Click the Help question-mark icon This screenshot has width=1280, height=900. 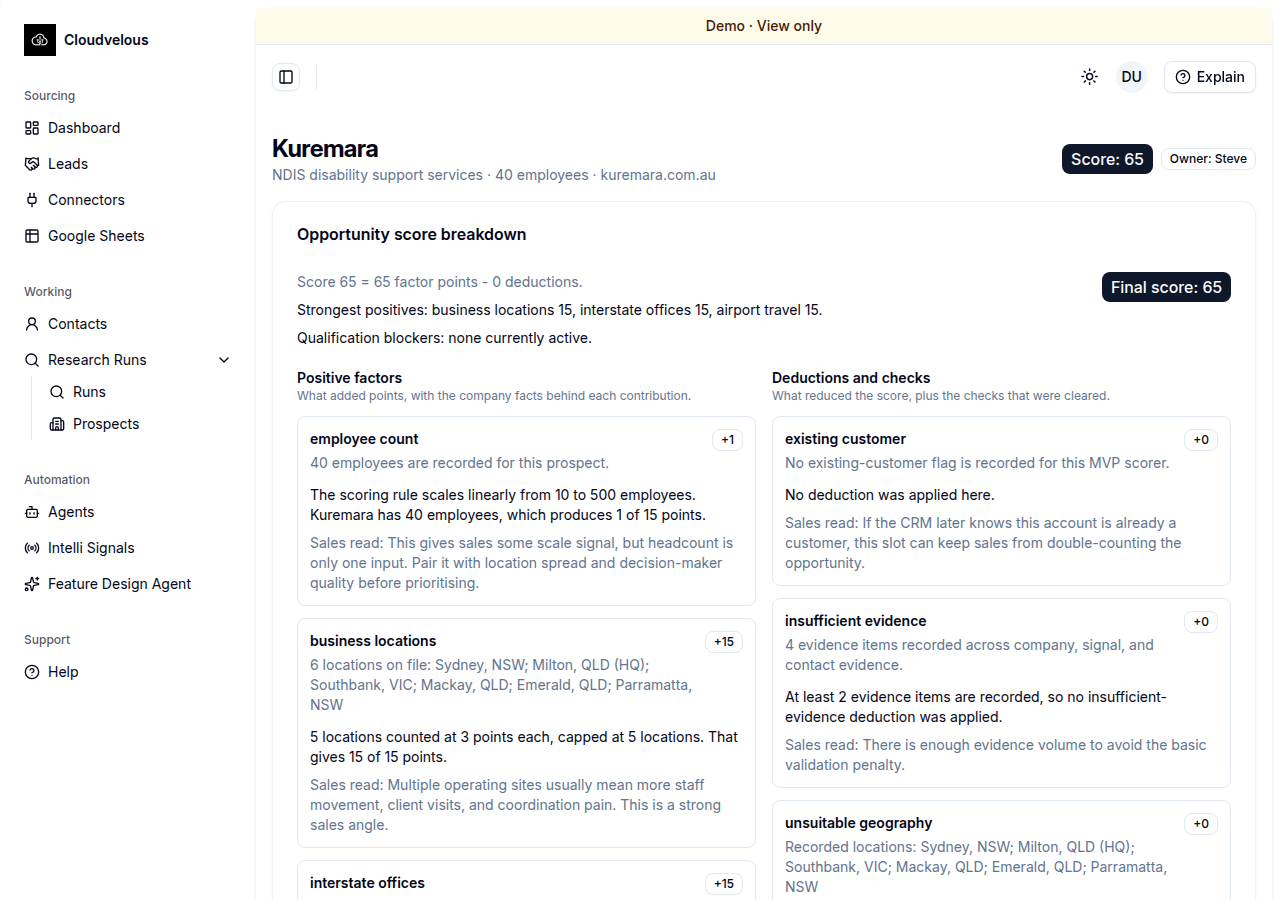pyautogui.click(x=32, y=672)
